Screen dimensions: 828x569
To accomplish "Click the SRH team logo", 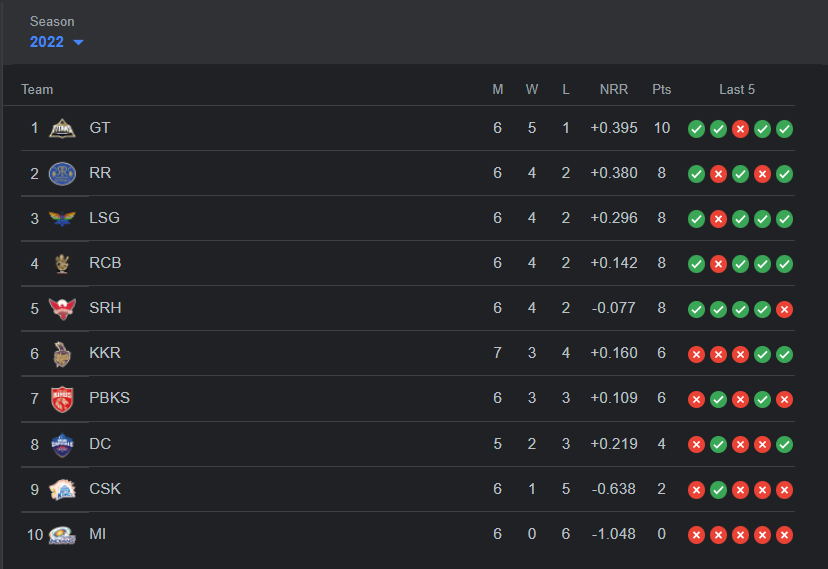I will pos(63,308).
